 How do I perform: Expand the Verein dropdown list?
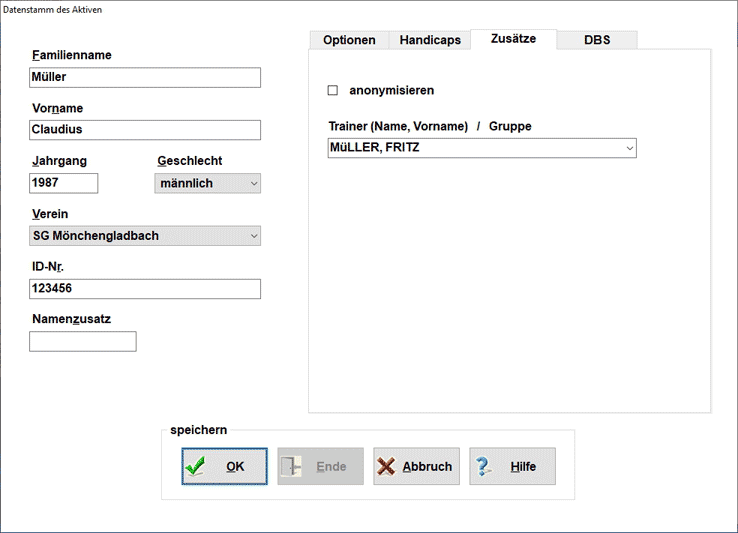pyautogui.click(x=145, y=236)
